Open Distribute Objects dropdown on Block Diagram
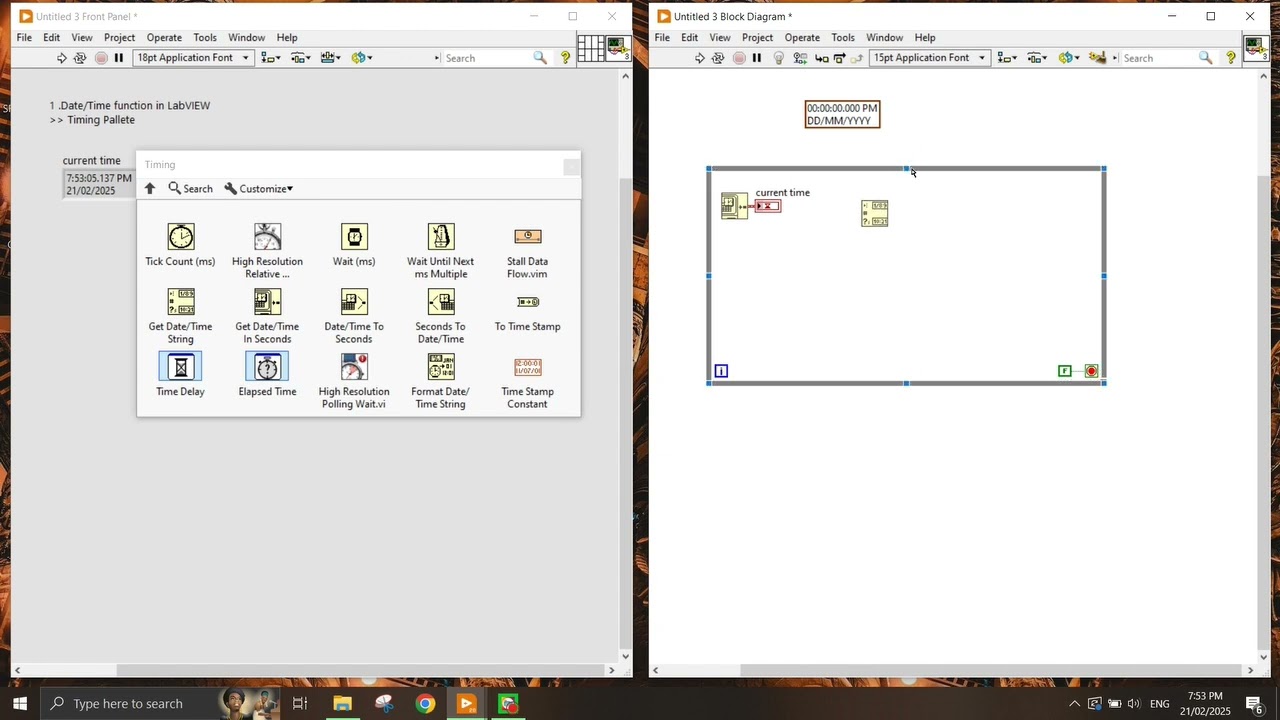The image size is (1280, 720). point(1037,58)
